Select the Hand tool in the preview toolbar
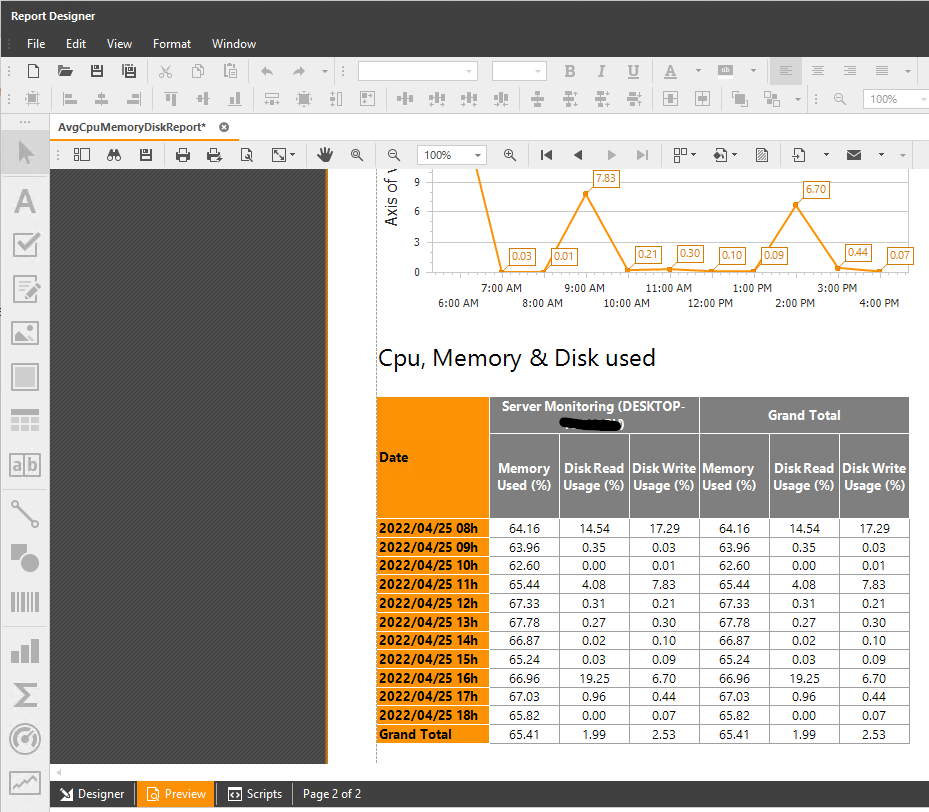The height and width of the screenshot is (812, 929). (324, 155)
